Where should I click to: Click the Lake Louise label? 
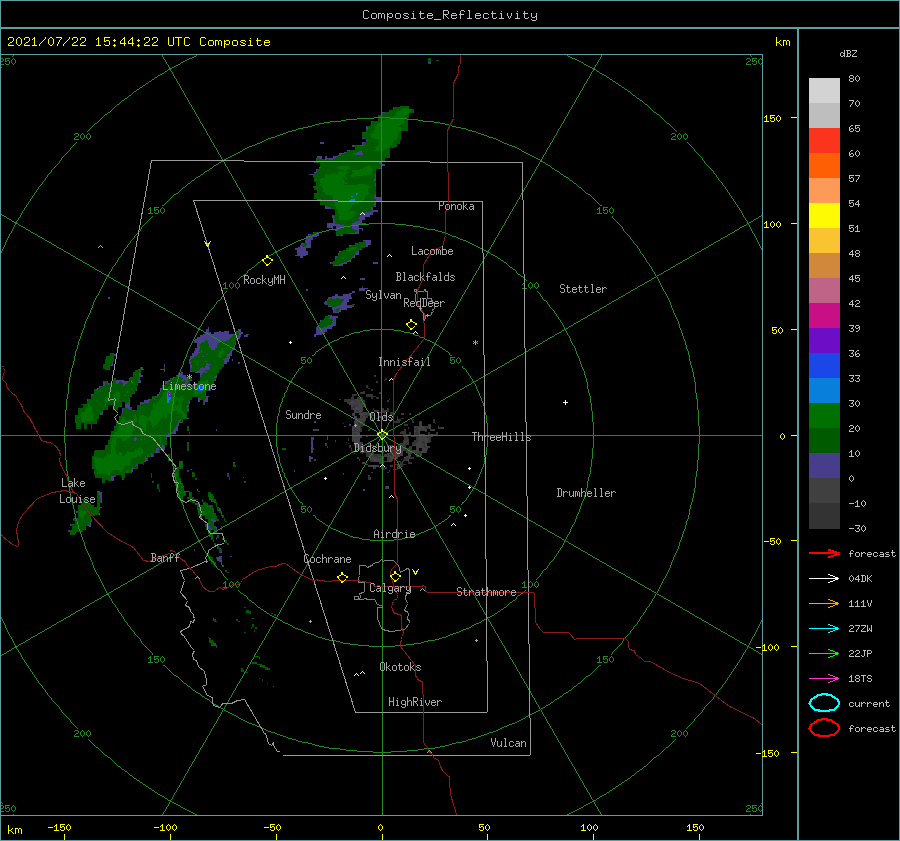[x=77, y=491]
